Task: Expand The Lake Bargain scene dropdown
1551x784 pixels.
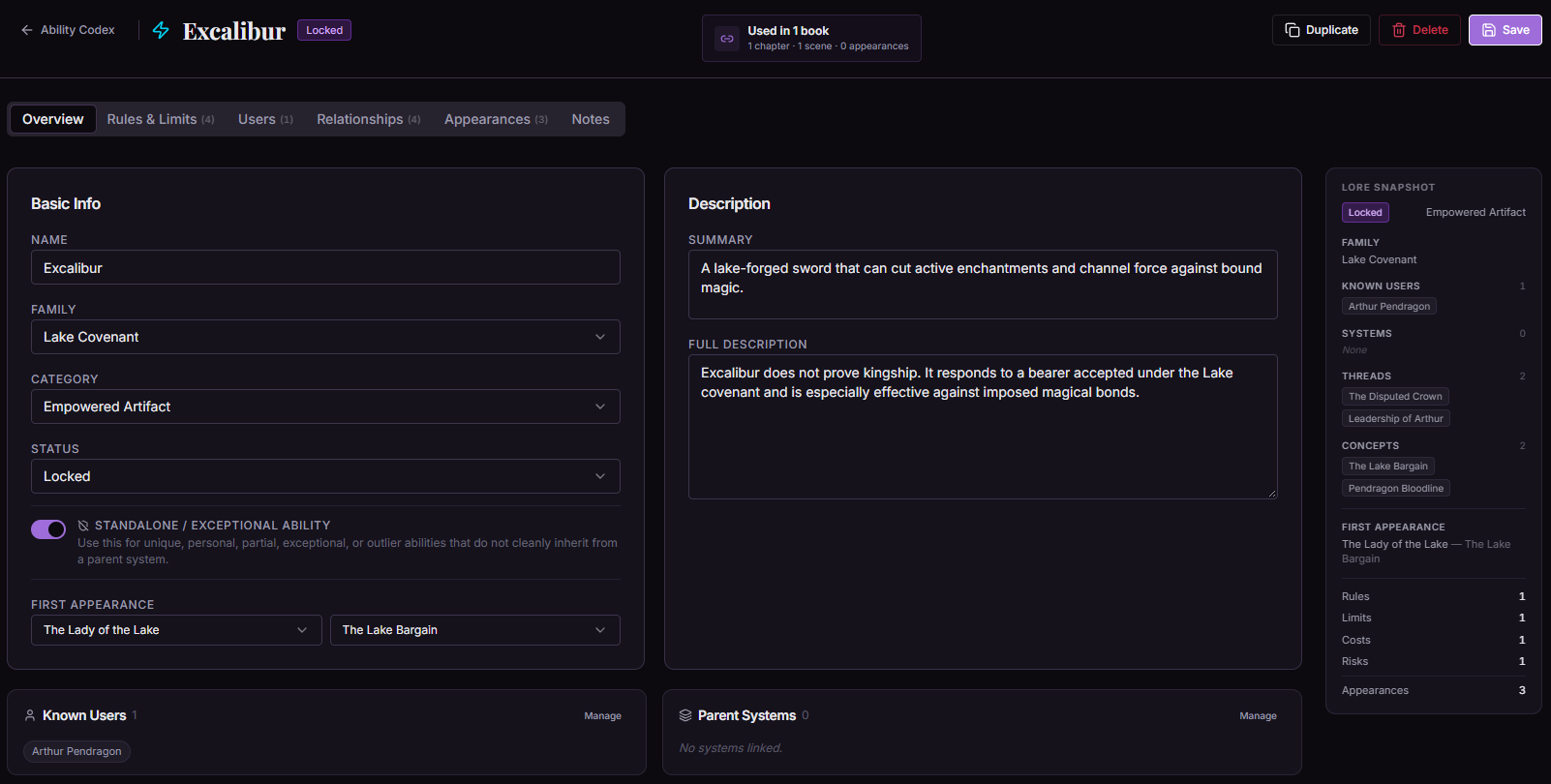Action: pos(475,630)
